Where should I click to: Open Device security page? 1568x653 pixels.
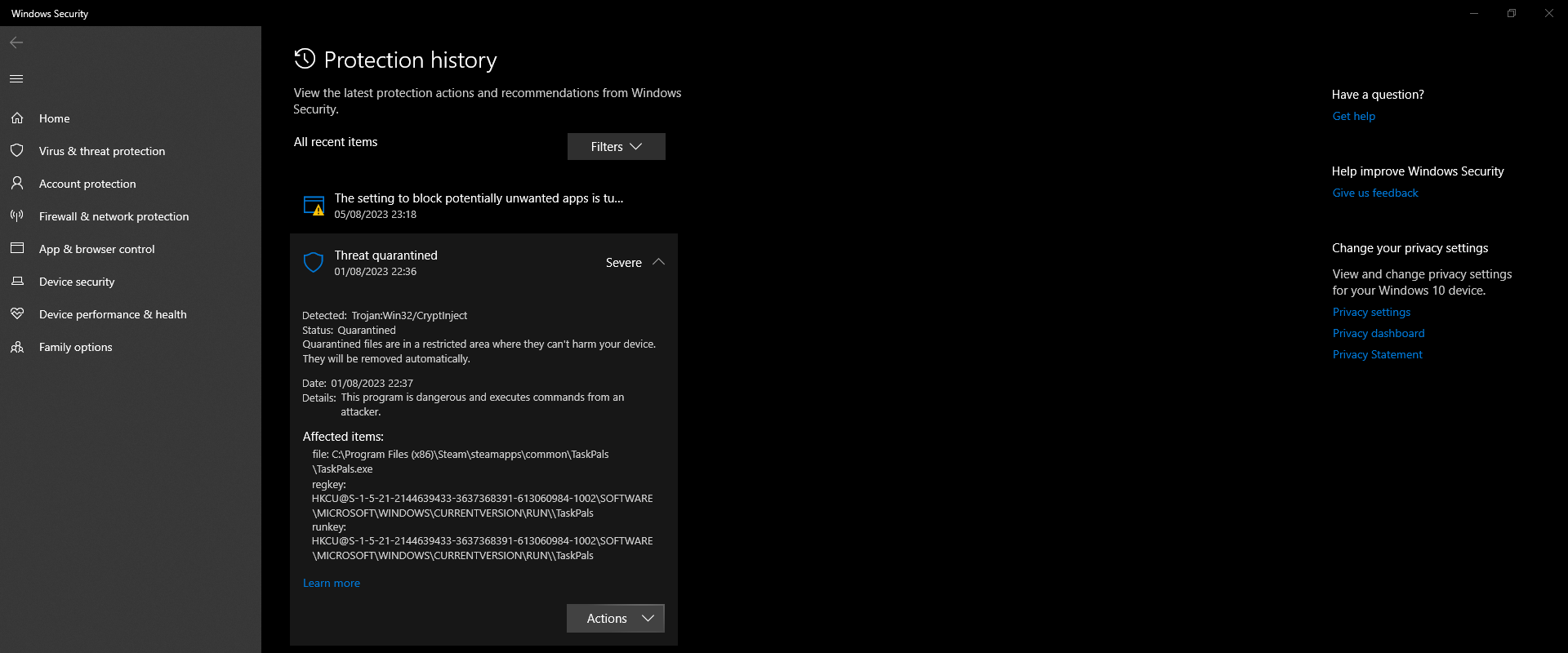coord(131,282)
